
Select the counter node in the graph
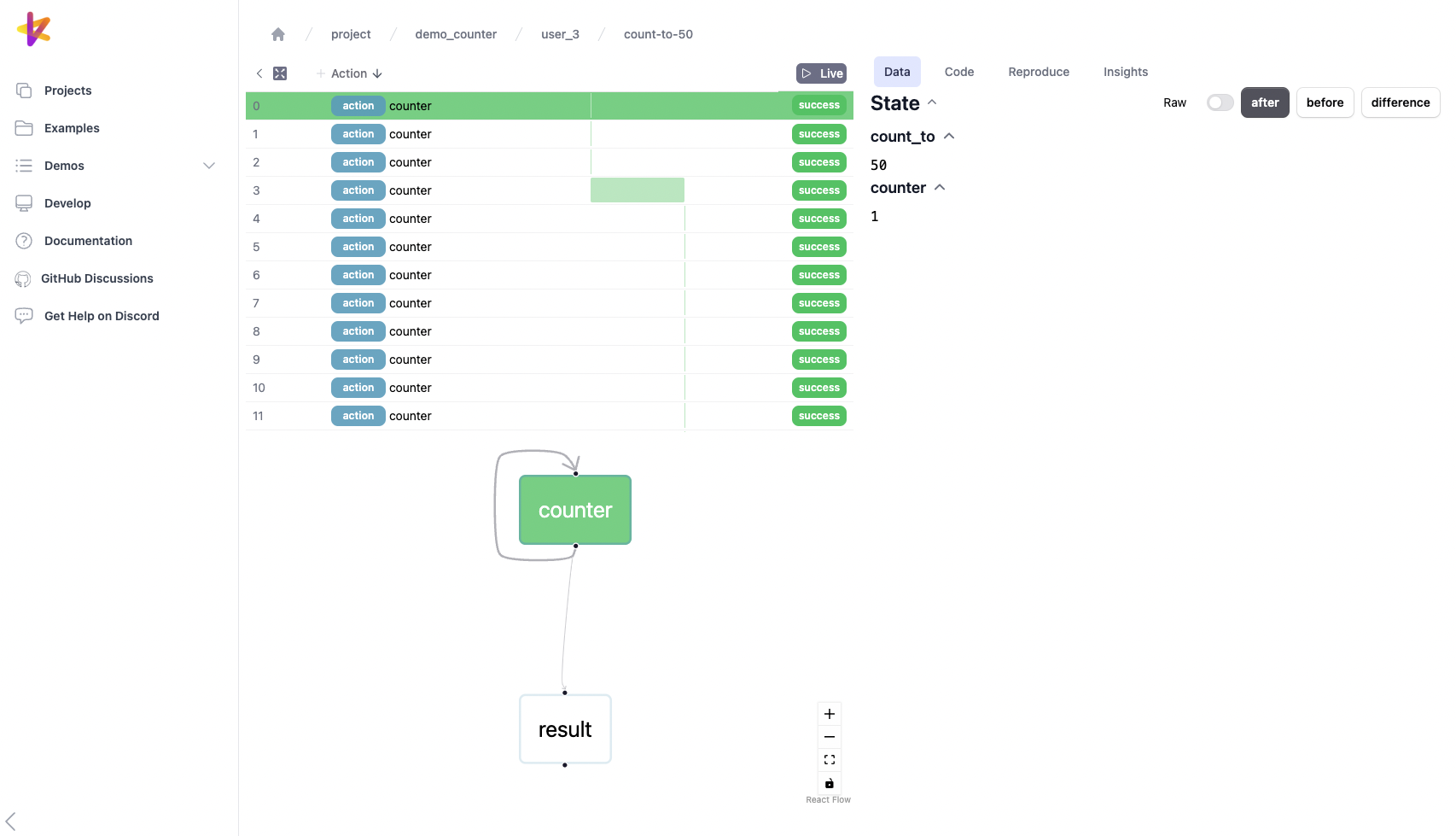pyautogui.click(x=575, y=510)
